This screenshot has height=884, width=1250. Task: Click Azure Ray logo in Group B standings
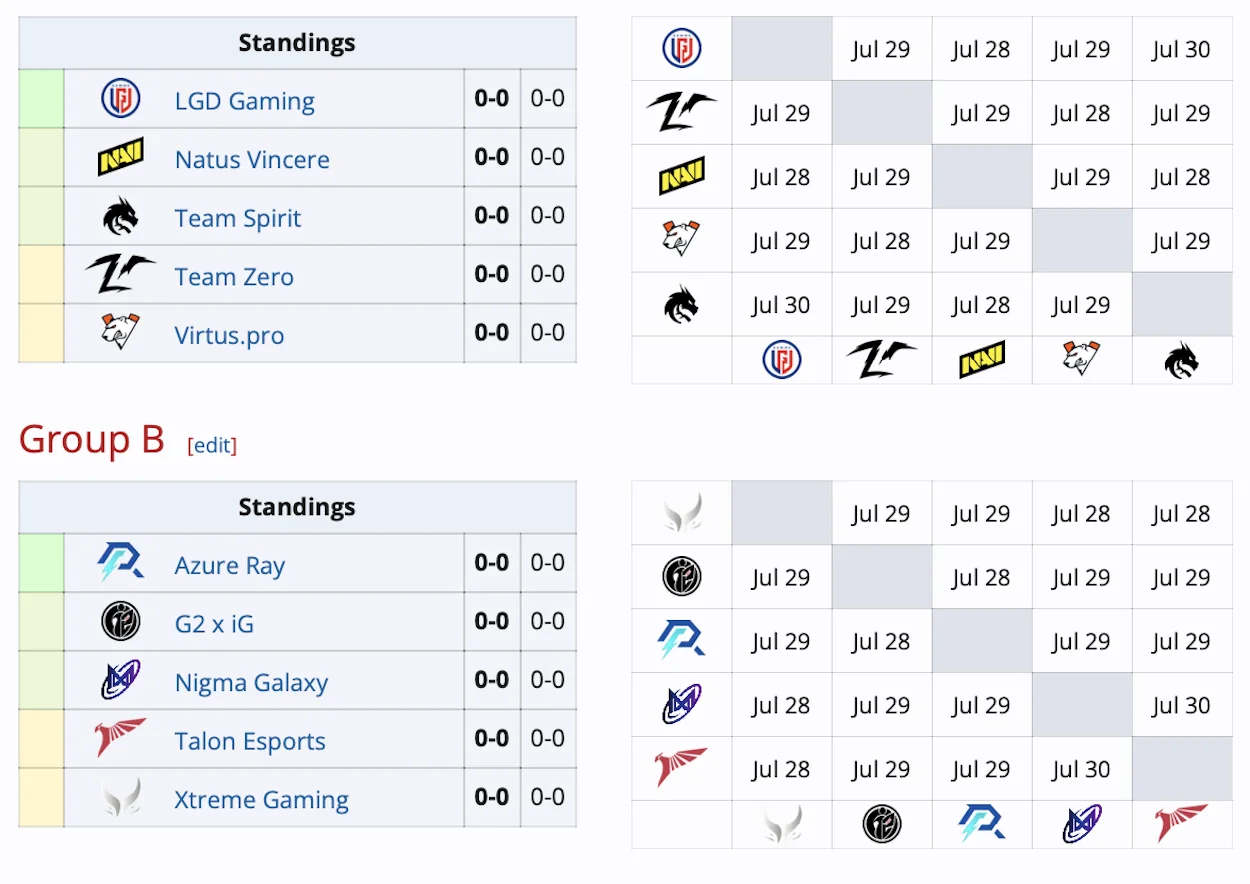click(x=120, y=563)
